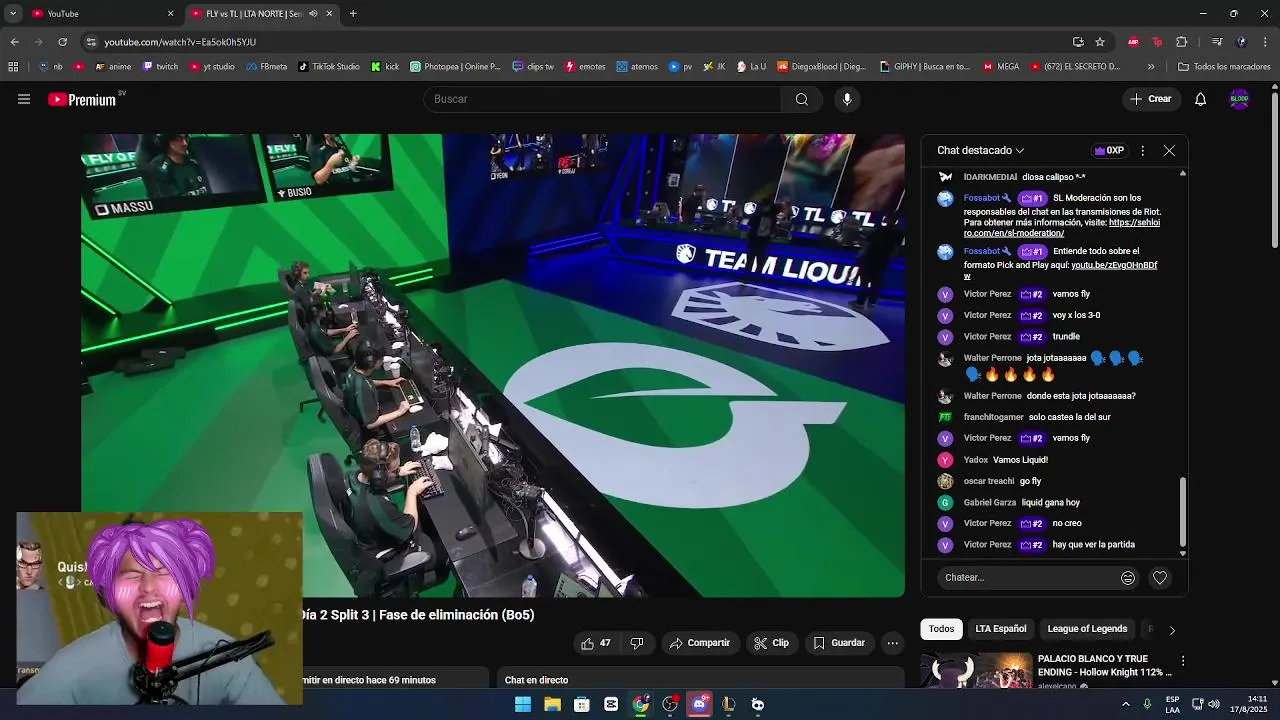
Task: Select the Todos filter chip
Action: 941,629
